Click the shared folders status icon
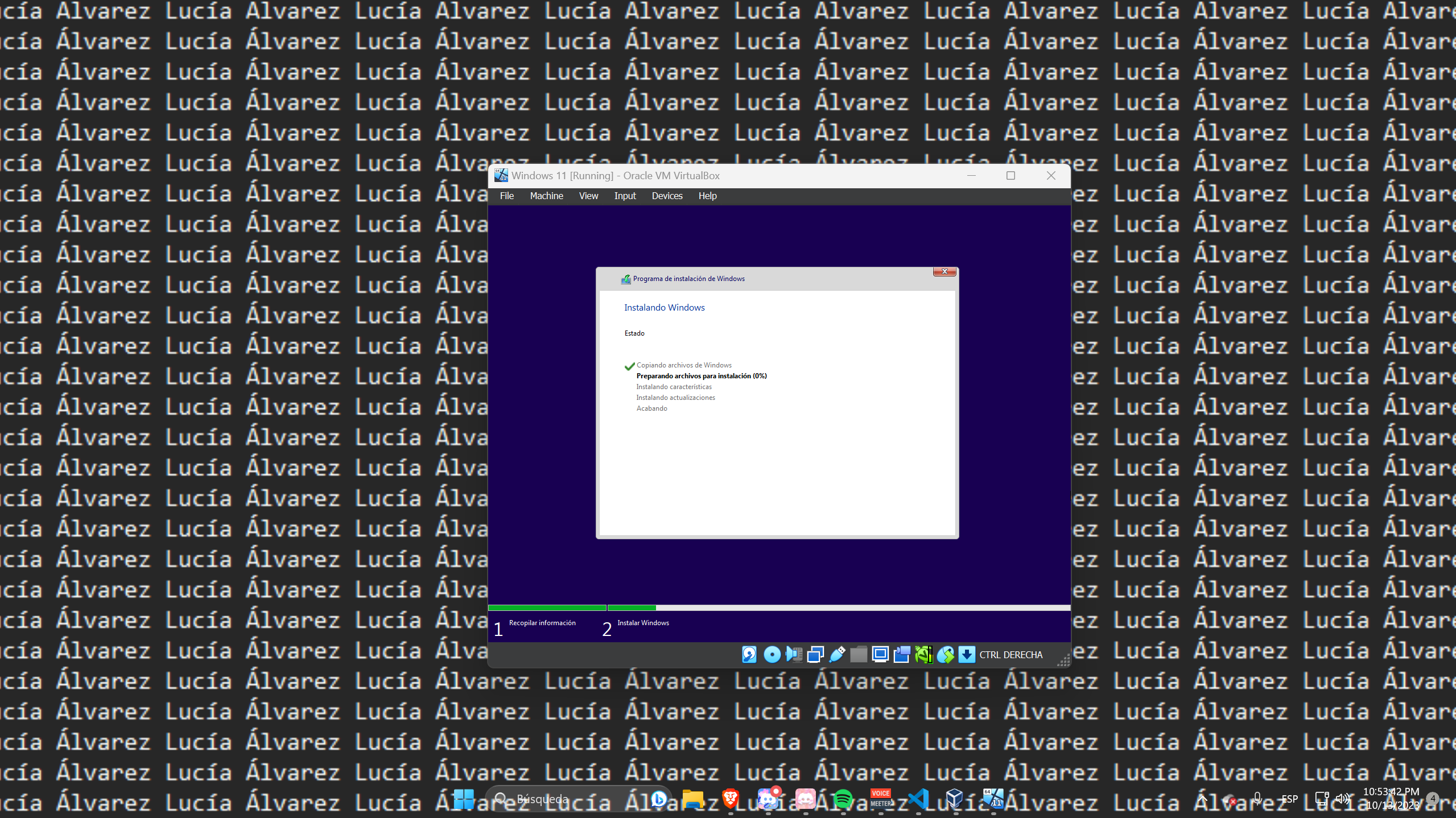This screenshot has height=818, width=1456. pyautogui.click(x=859, y=655)
